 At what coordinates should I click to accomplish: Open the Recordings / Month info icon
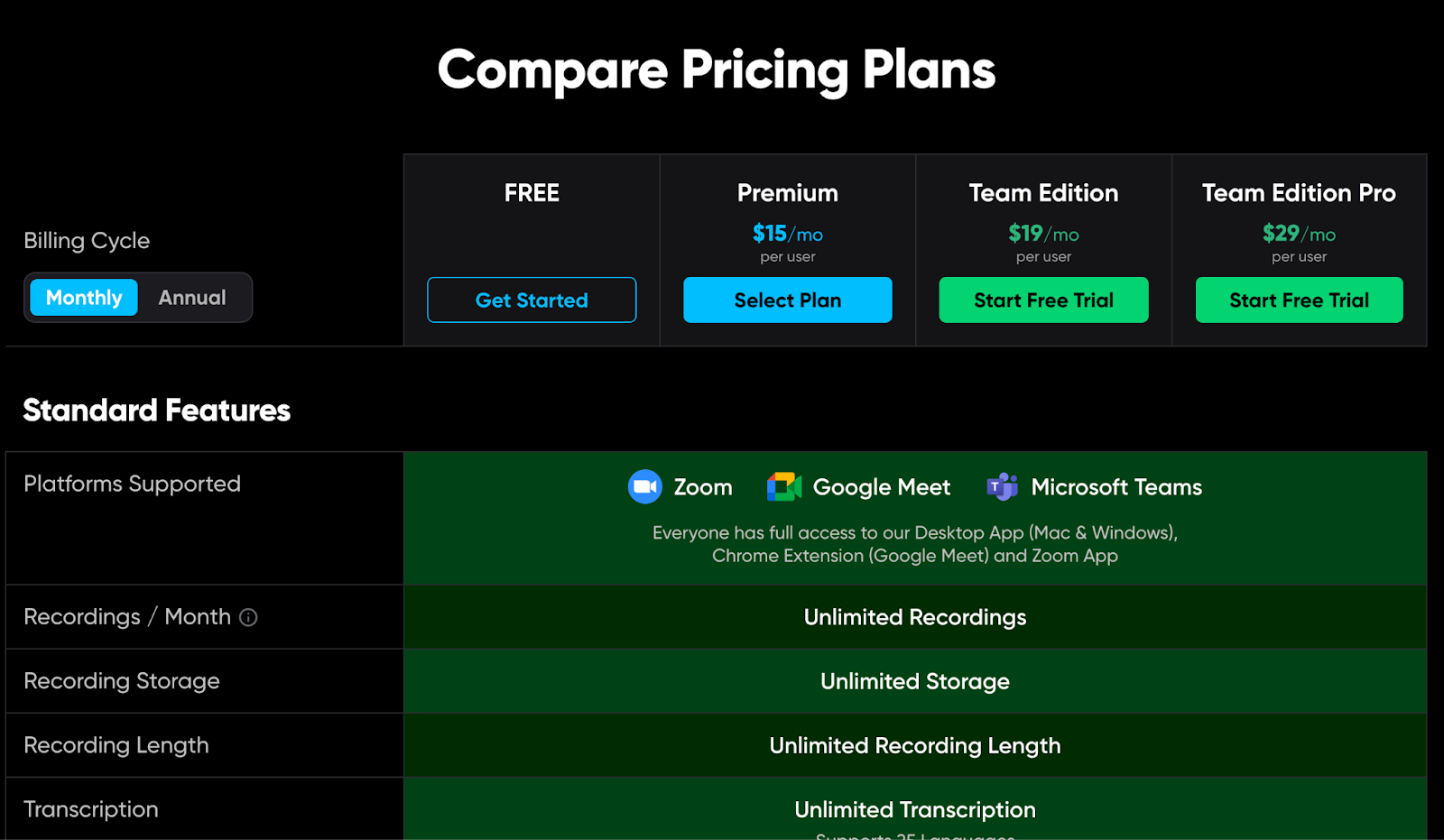point(248,617)
